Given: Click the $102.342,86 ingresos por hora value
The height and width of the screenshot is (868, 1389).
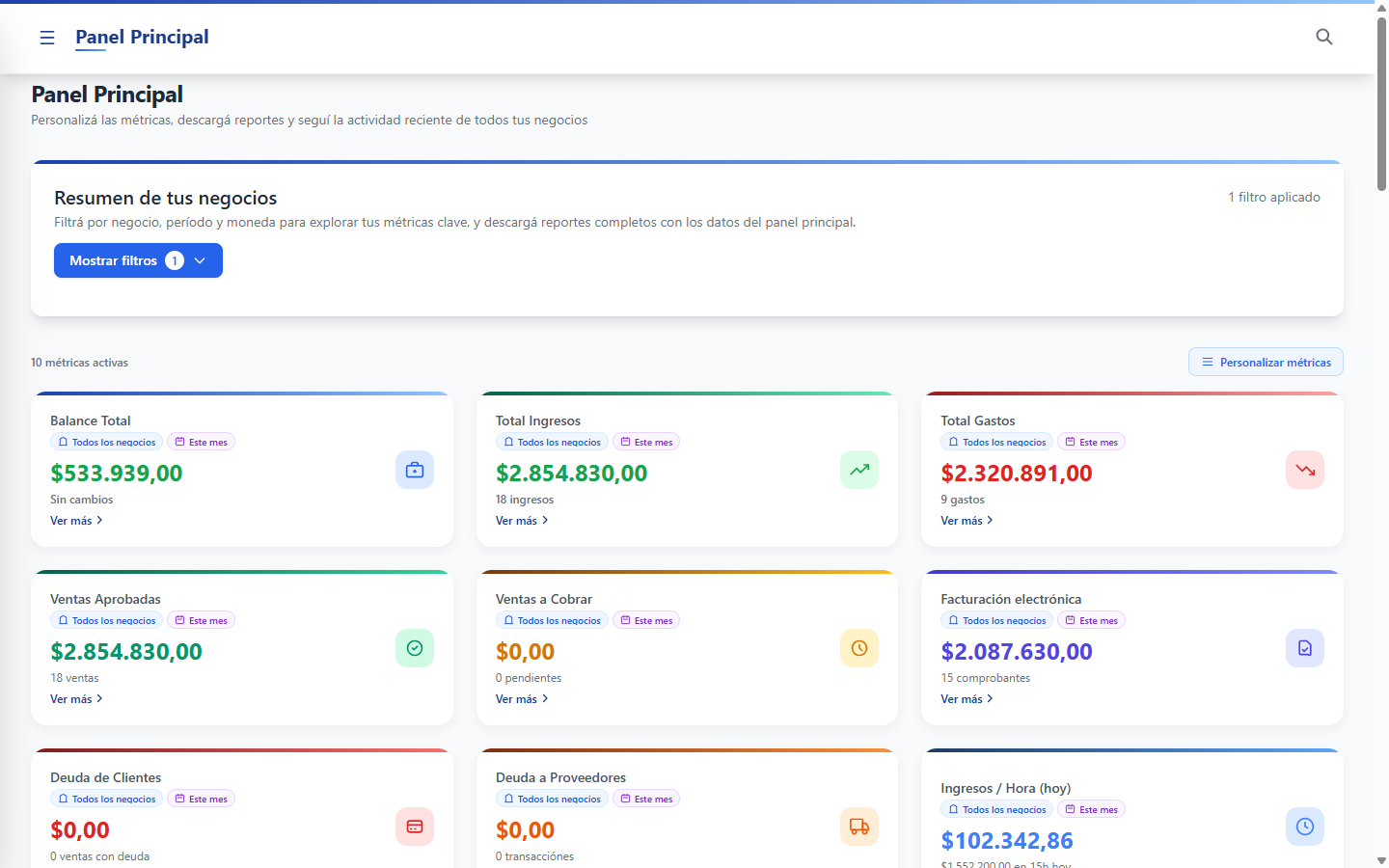Looking at the screenshot, I should (1007, 841).
